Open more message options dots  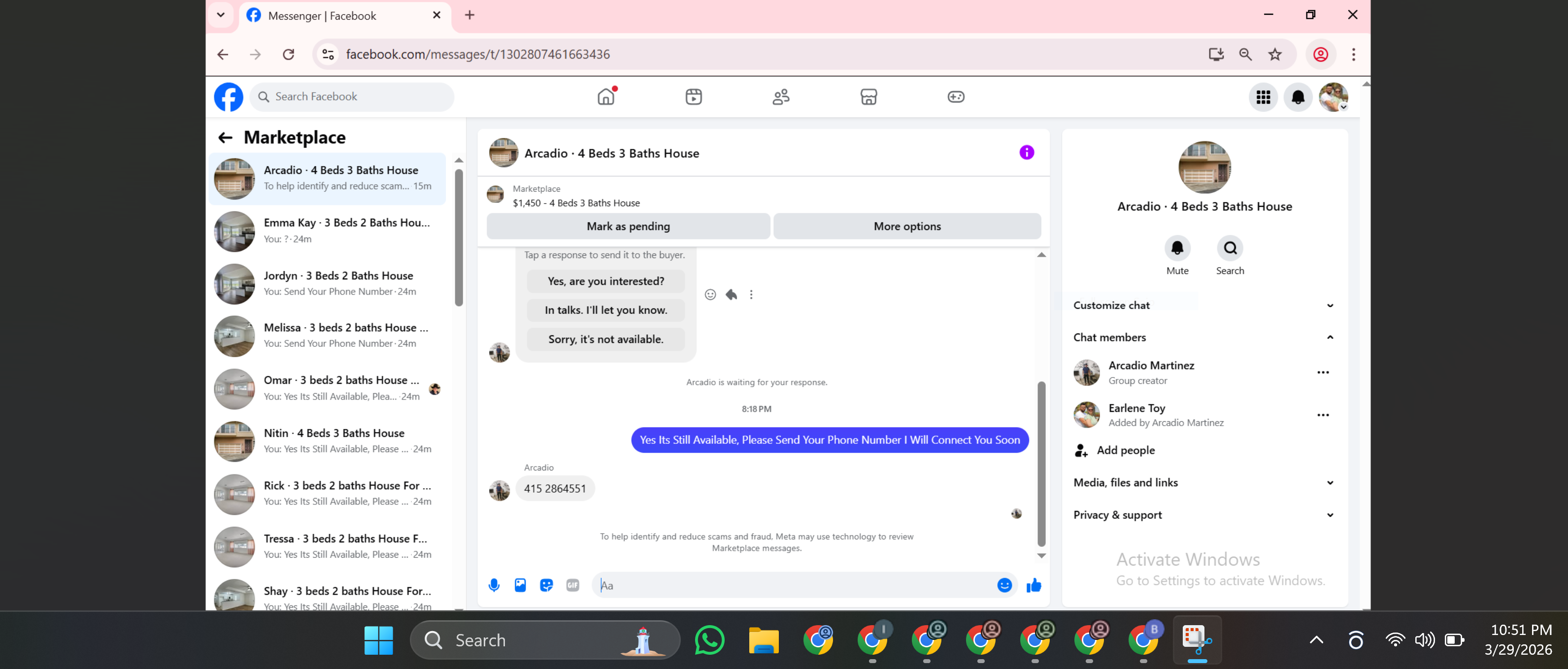click(751, 295)
